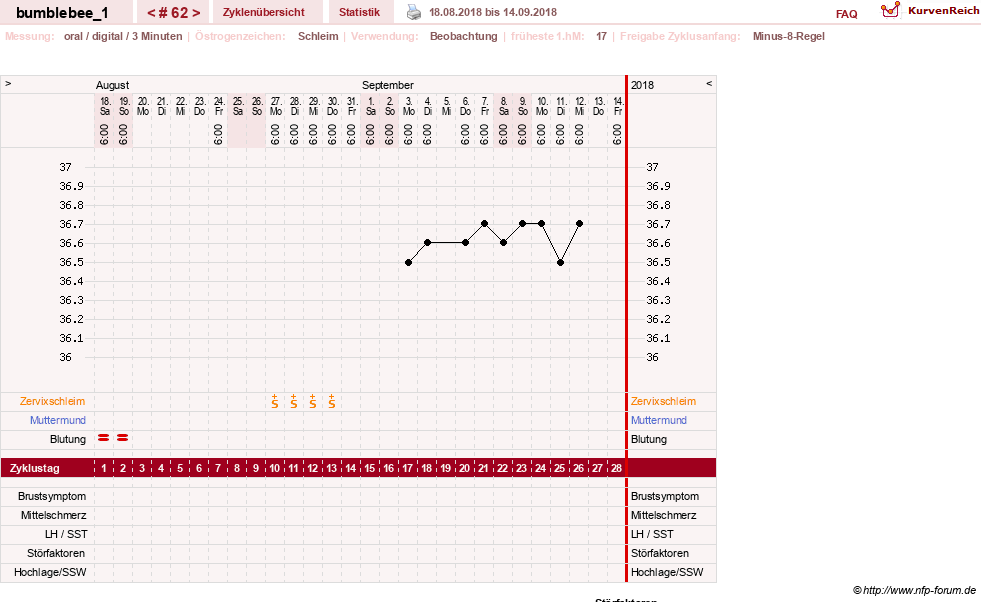The height and width of the screenshot is (602, 981).
Task: Click the 36.7 label on left axis
Action: (x=71, y=224)
